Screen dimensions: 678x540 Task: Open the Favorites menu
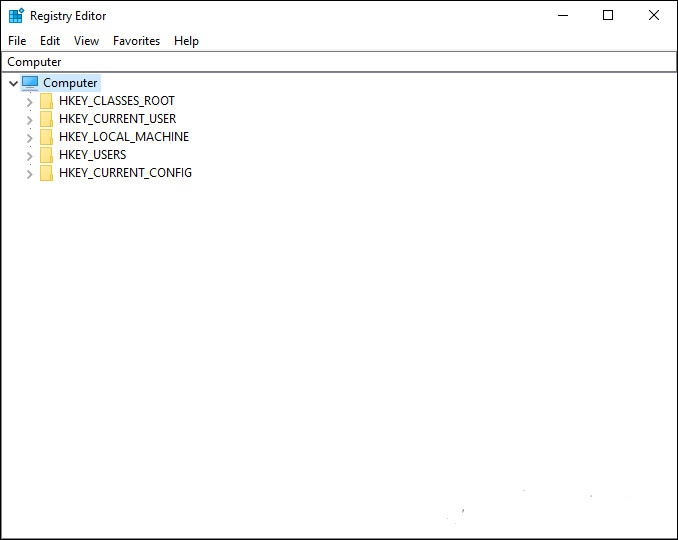[x=137, y=41]
